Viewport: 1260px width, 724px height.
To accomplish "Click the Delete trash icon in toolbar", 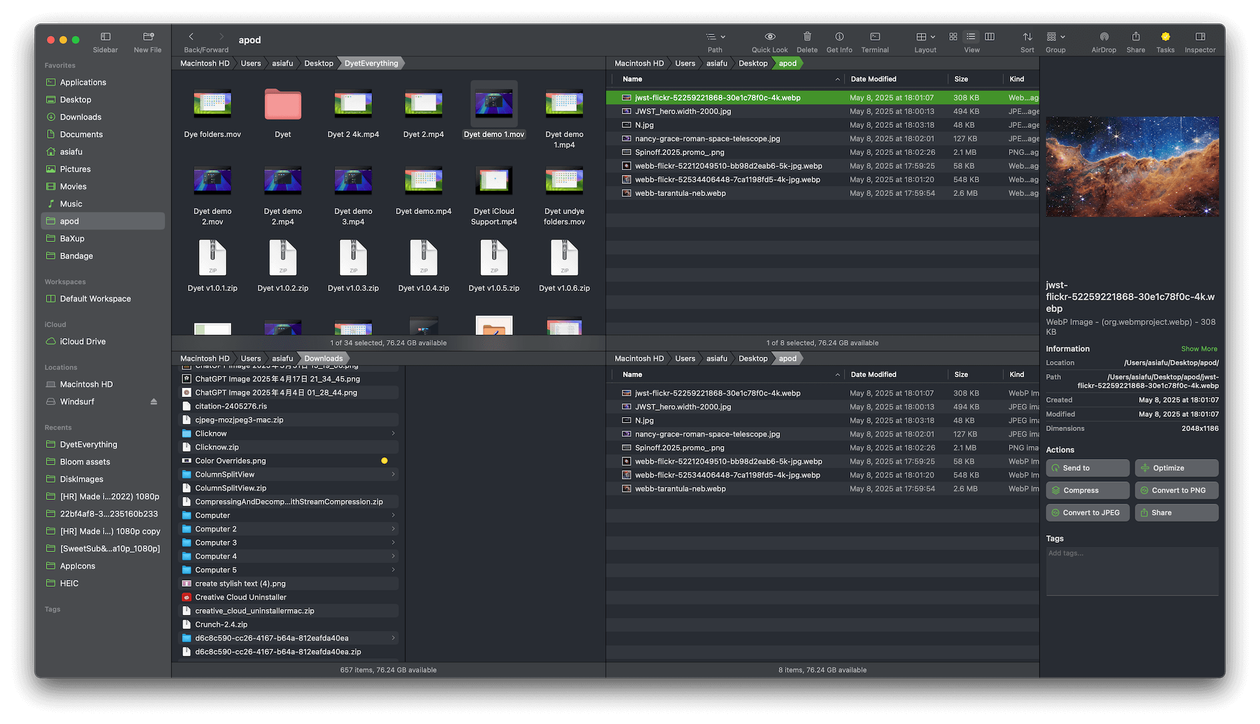I will [807, 38].
